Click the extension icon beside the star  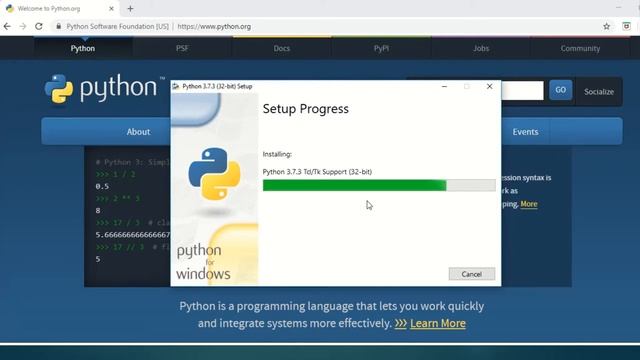(x=626, y=27)
